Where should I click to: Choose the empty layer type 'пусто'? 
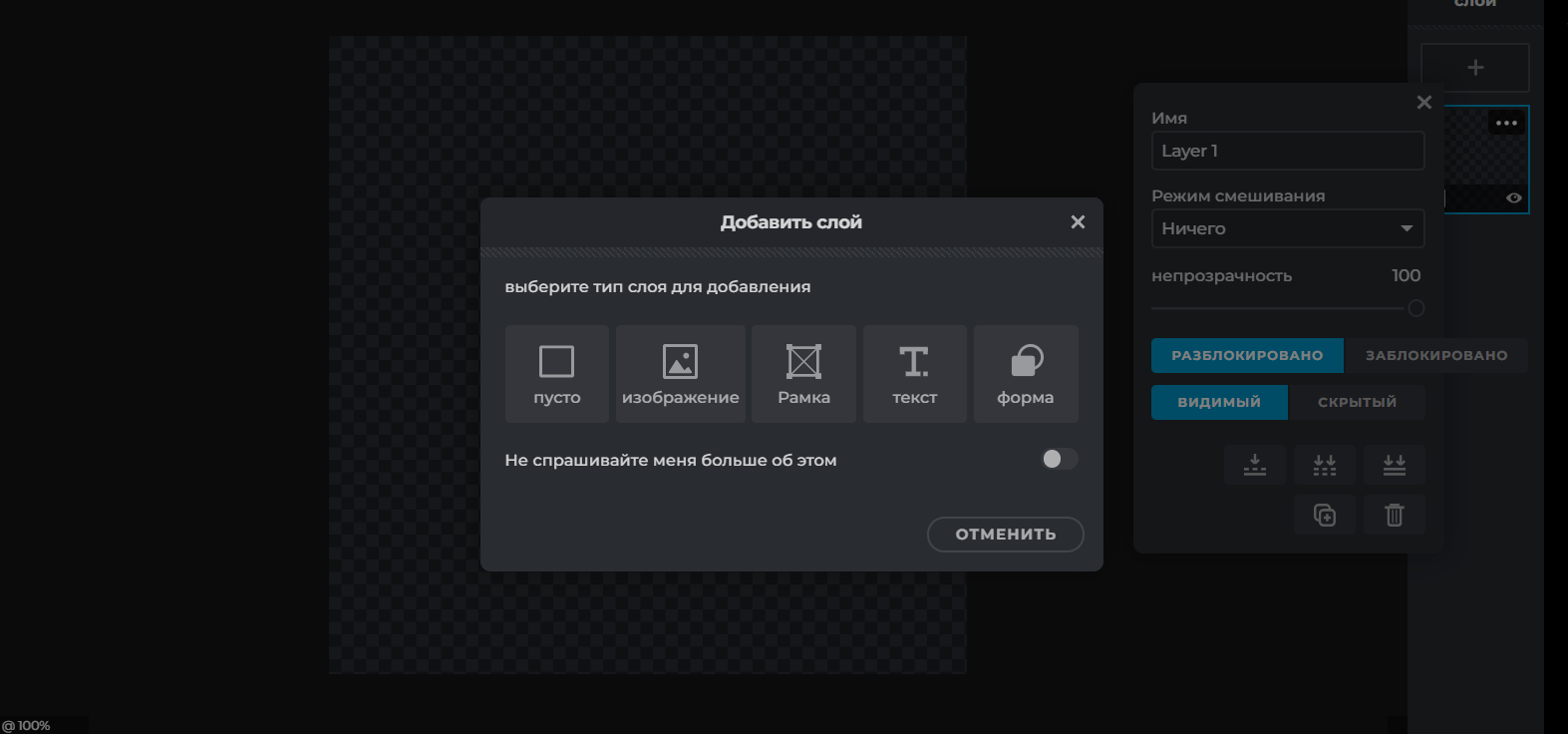tap(556, 374)
